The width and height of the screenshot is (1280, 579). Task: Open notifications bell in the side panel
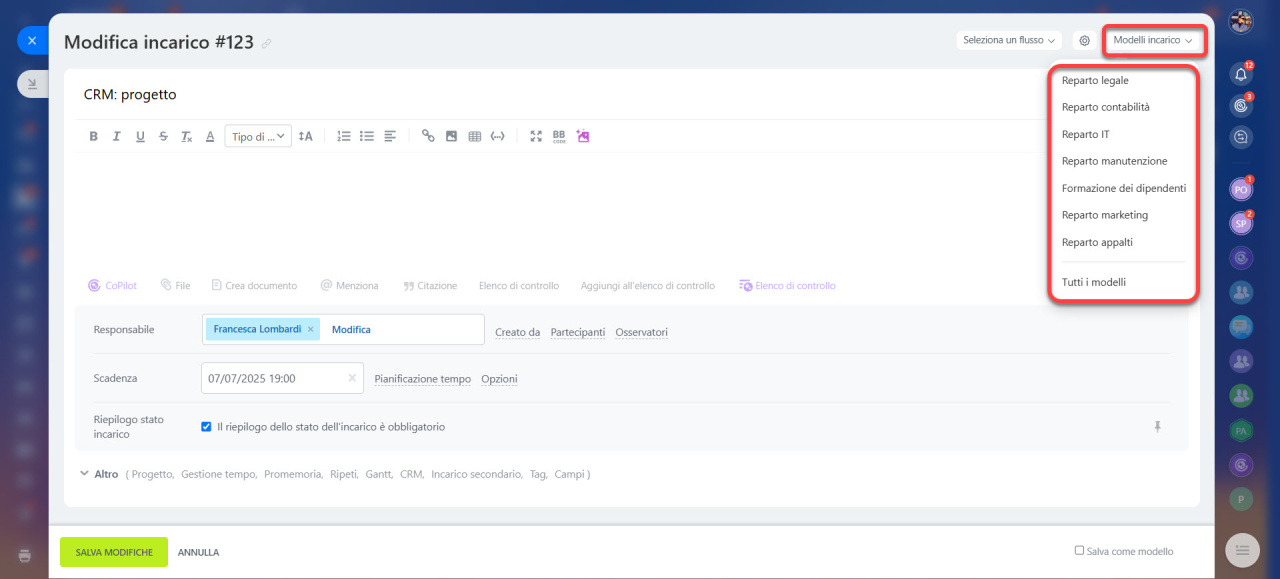[1241, 74]
